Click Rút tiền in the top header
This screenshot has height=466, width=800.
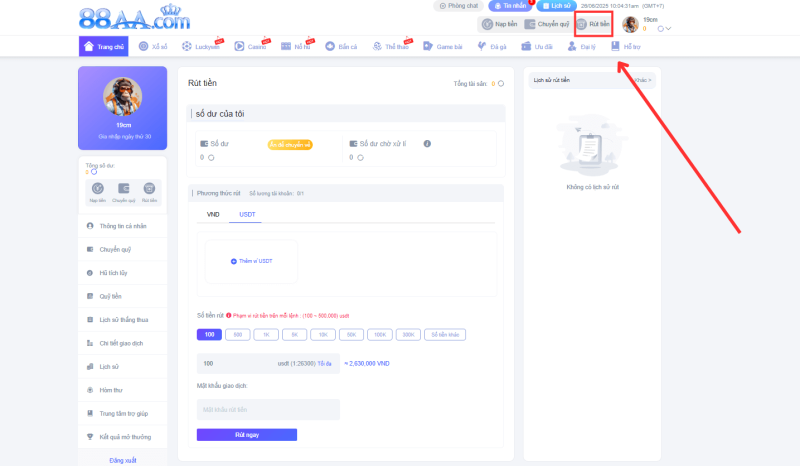tap(593, 24)
